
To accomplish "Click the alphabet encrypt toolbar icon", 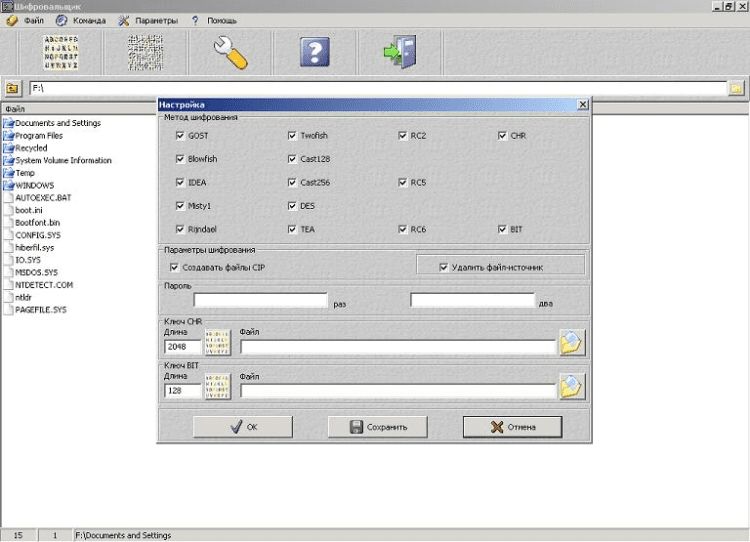I will coord(61,52).
